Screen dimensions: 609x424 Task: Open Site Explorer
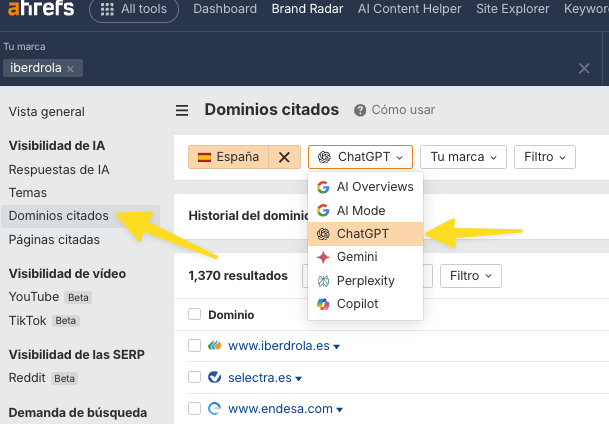click(513, 9)
